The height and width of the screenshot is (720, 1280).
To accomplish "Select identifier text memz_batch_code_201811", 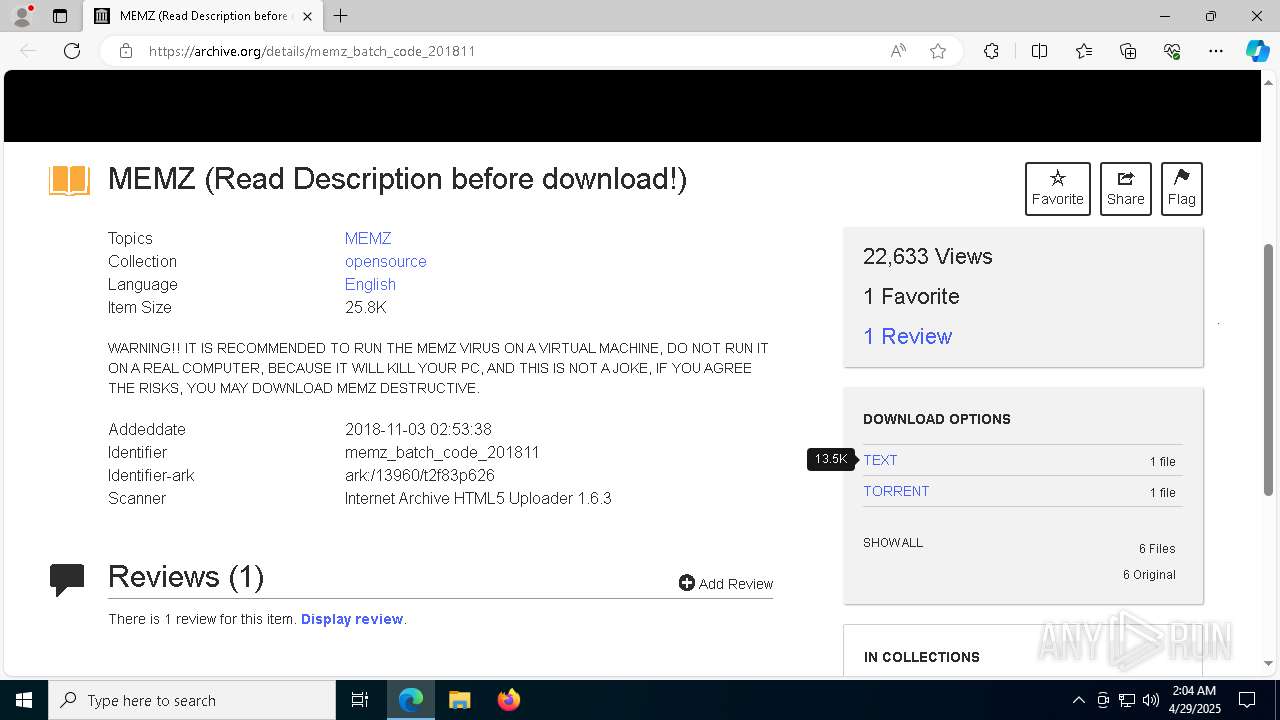I will point(442,452).
